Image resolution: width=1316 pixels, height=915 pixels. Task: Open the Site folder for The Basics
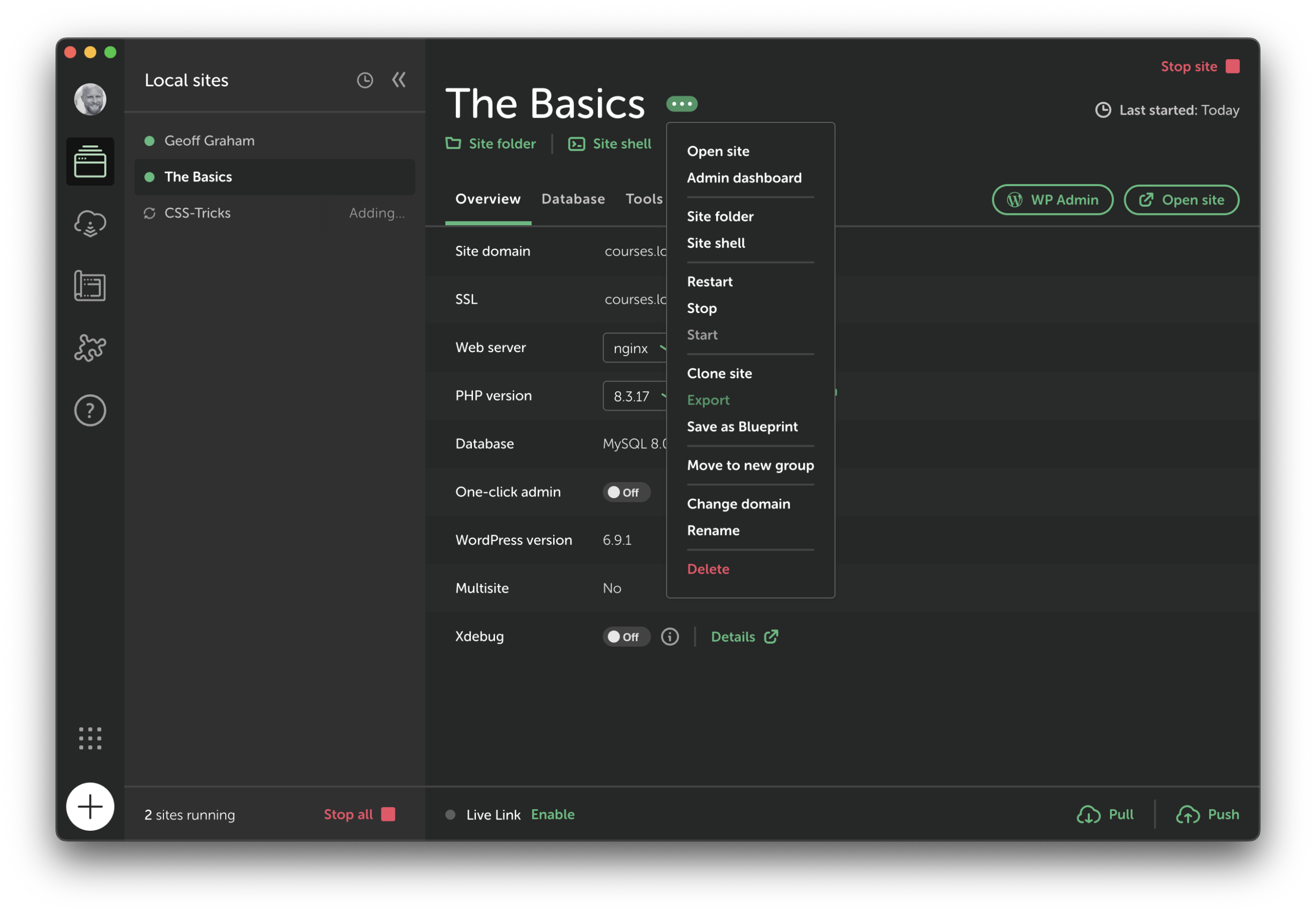coord(490,143)
